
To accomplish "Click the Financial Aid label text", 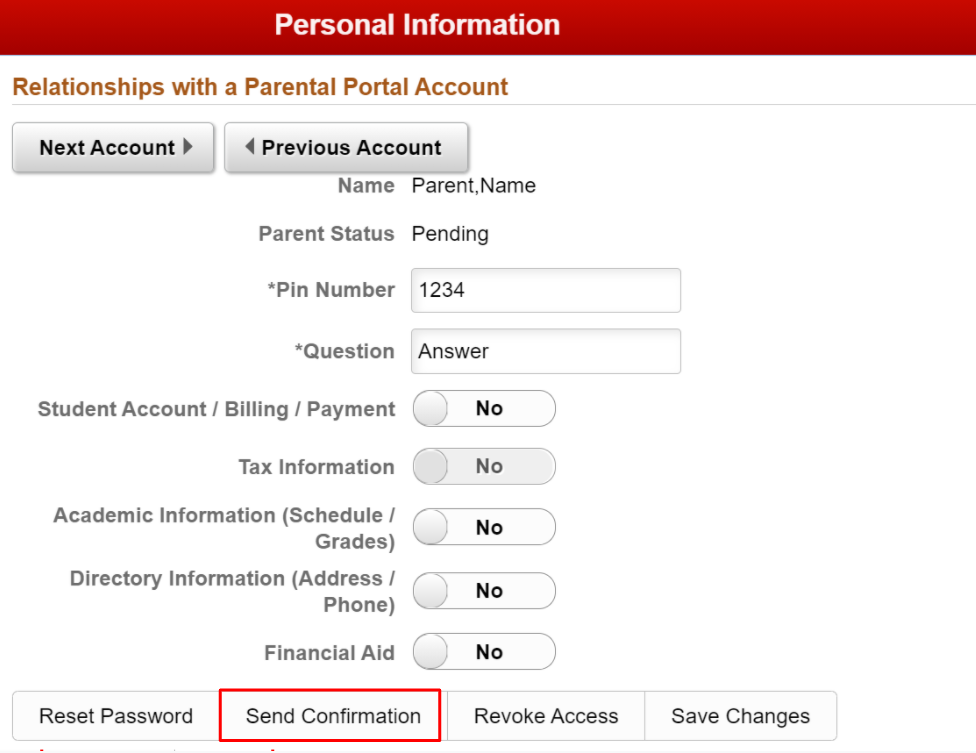I will [x=329, y=653].
